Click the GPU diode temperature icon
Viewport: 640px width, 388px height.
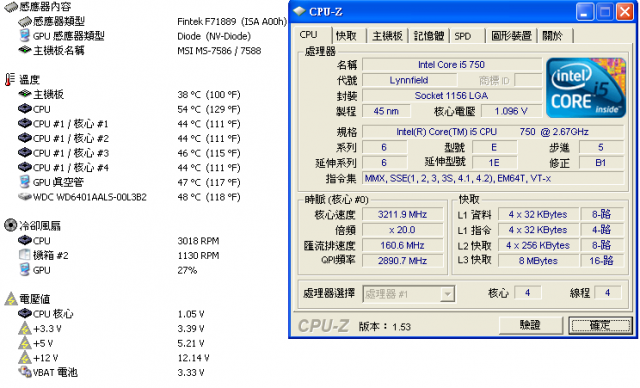(x=24, y=182)
